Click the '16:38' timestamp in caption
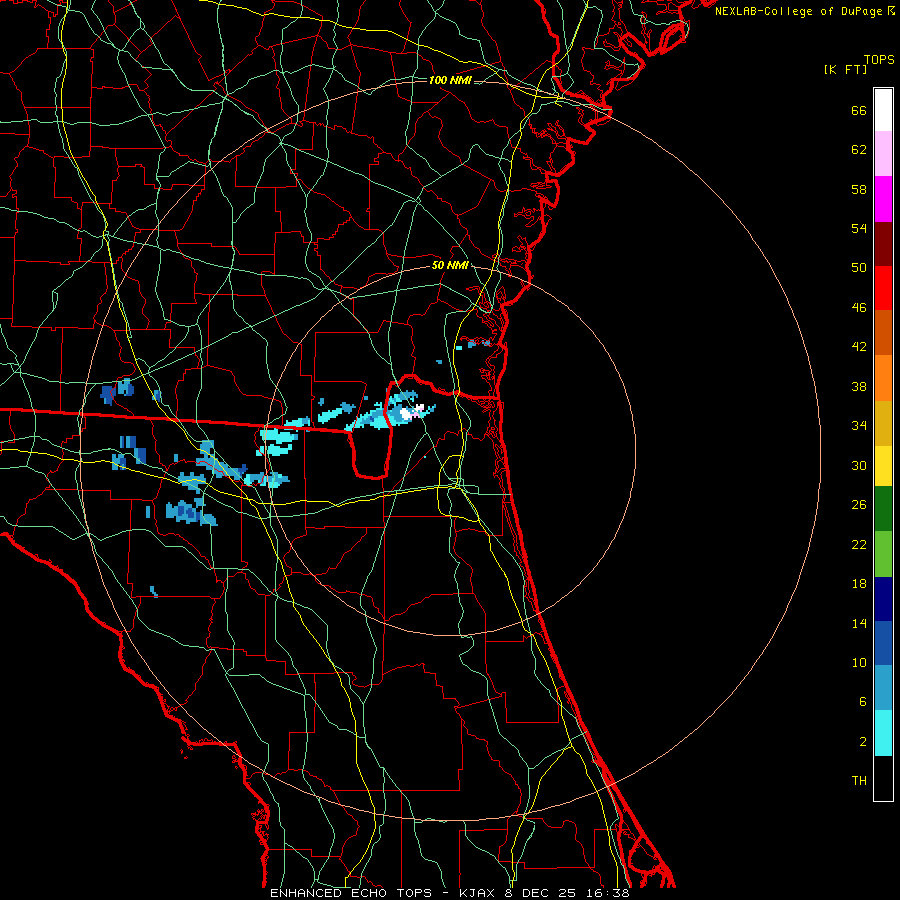 pos(608,893)
